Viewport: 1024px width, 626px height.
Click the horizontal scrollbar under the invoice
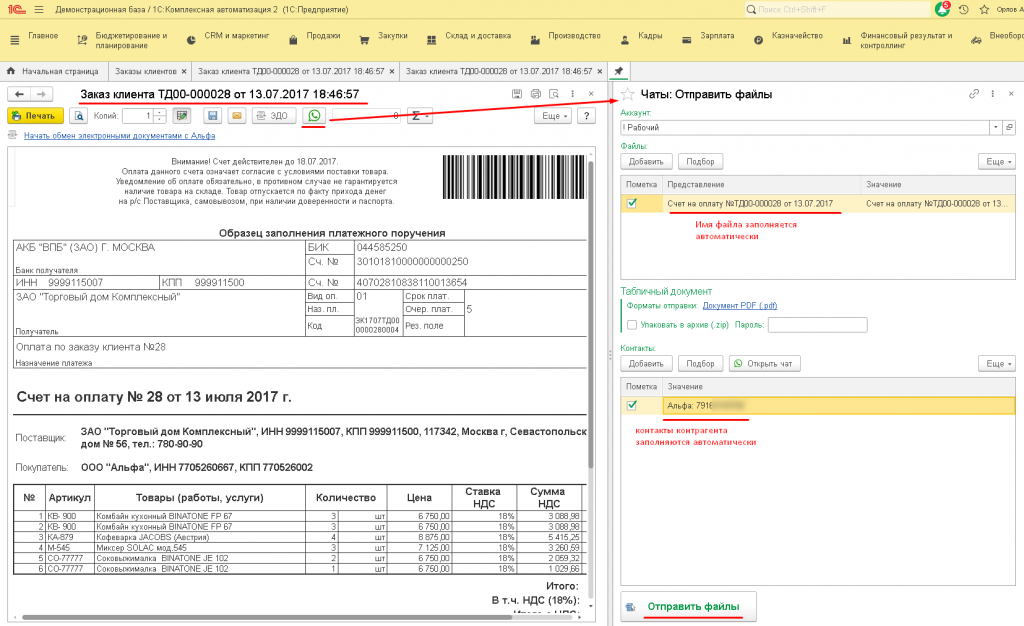[267, 617]
